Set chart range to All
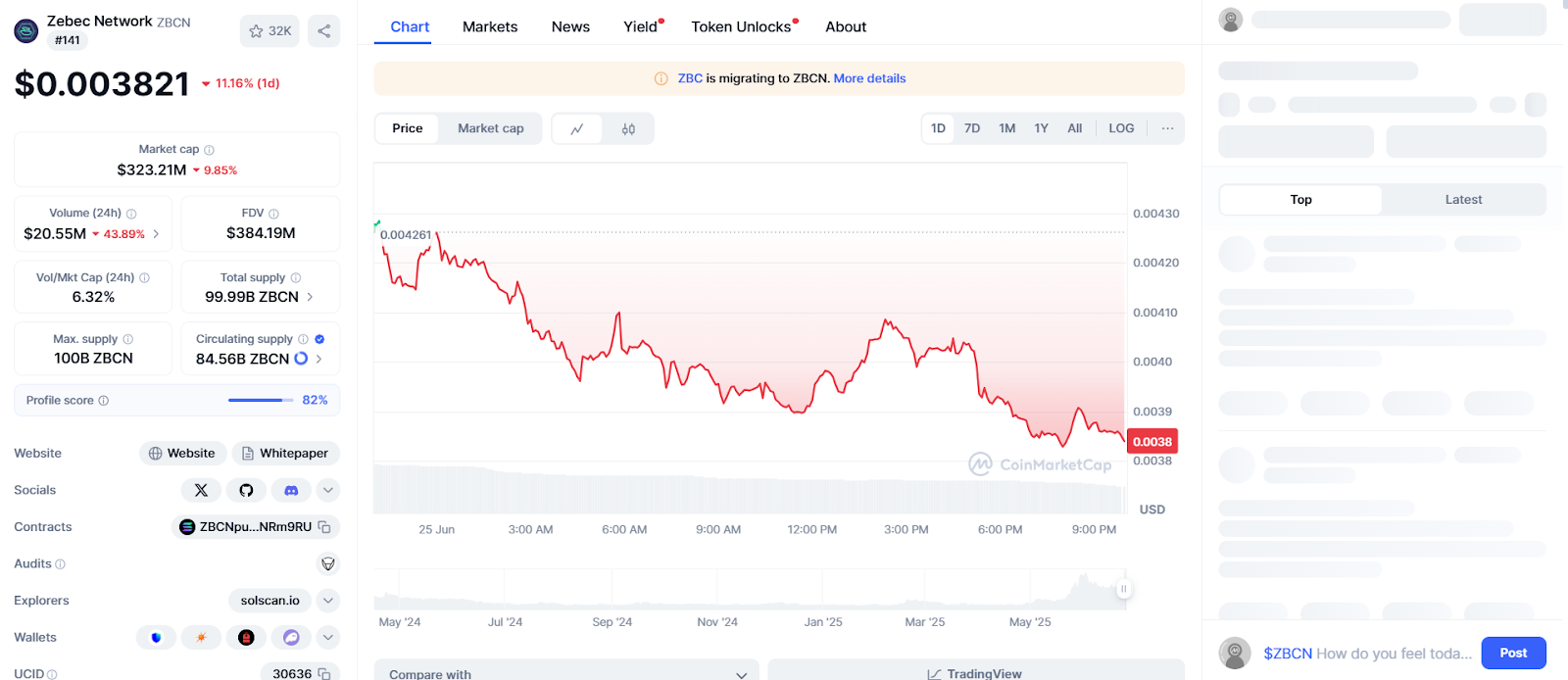The height and width of the screenshot is (680, 1568). coord(1075,128)
